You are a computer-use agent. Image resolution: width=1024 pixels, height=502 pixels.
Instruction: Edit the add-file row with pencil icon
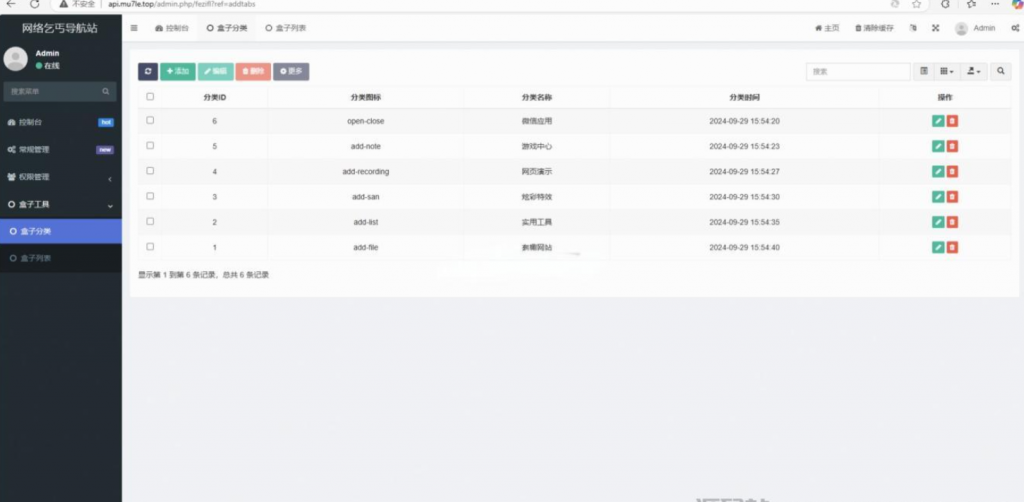(x=938, y=247)
